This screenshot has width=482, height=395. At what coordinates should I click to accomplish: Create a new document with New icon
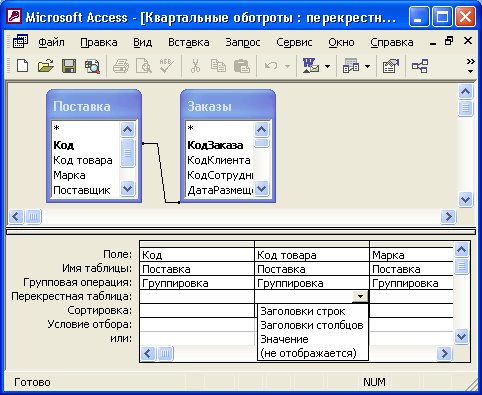(22, 66)
